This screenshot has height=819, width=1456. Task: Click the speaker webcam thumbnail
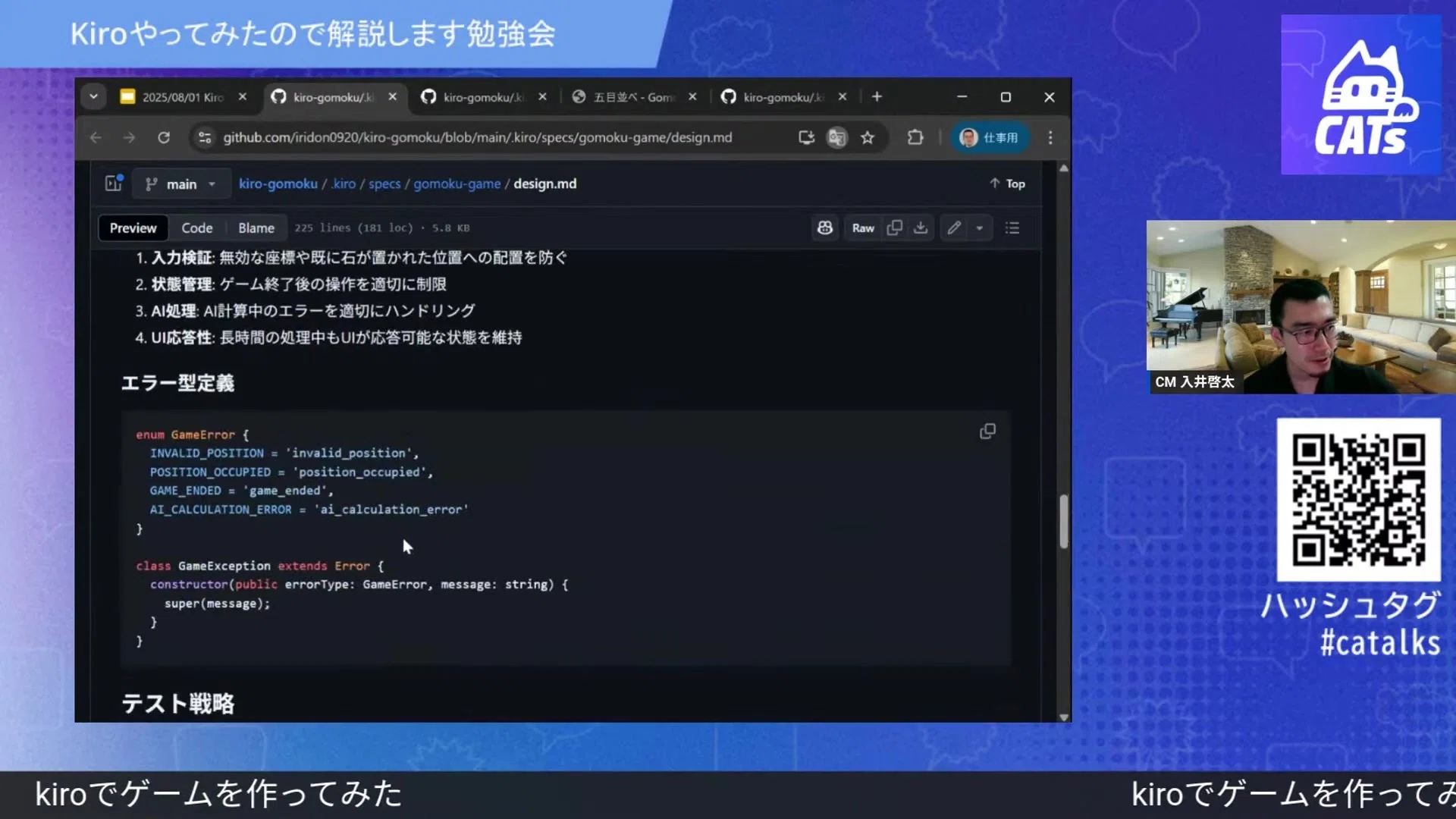click(x=1301, y=307)
